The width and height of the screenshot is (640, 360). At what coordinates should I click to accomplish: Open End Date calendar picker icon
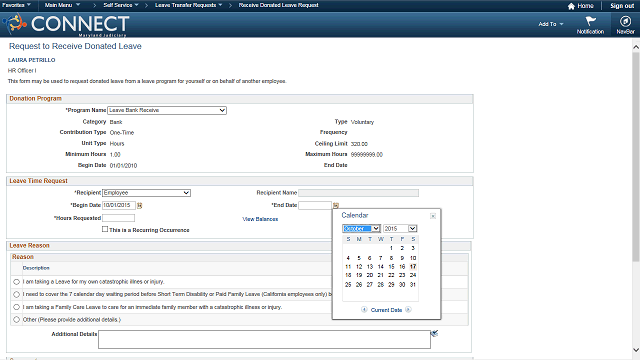(x=336, y=205)
